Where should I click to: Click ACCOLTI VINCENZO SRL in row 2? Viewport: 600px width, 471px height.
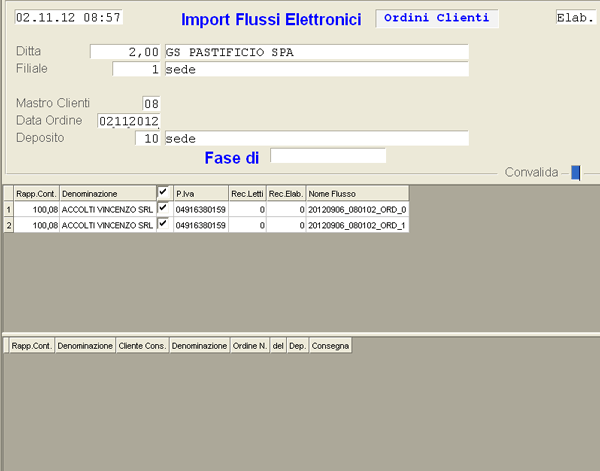click(x=108, y=225)
